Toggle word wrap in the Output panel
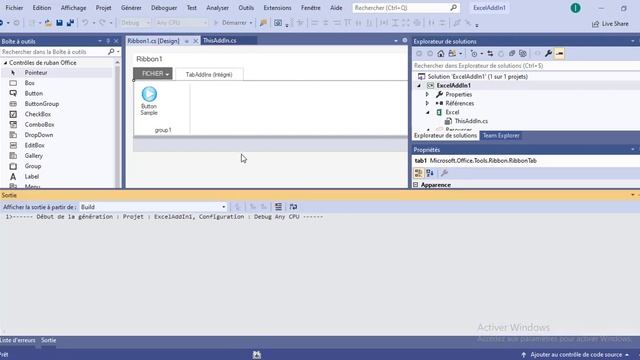Image resolution: width=640 pixels, height=360 pixels. [x=293, y=207]
